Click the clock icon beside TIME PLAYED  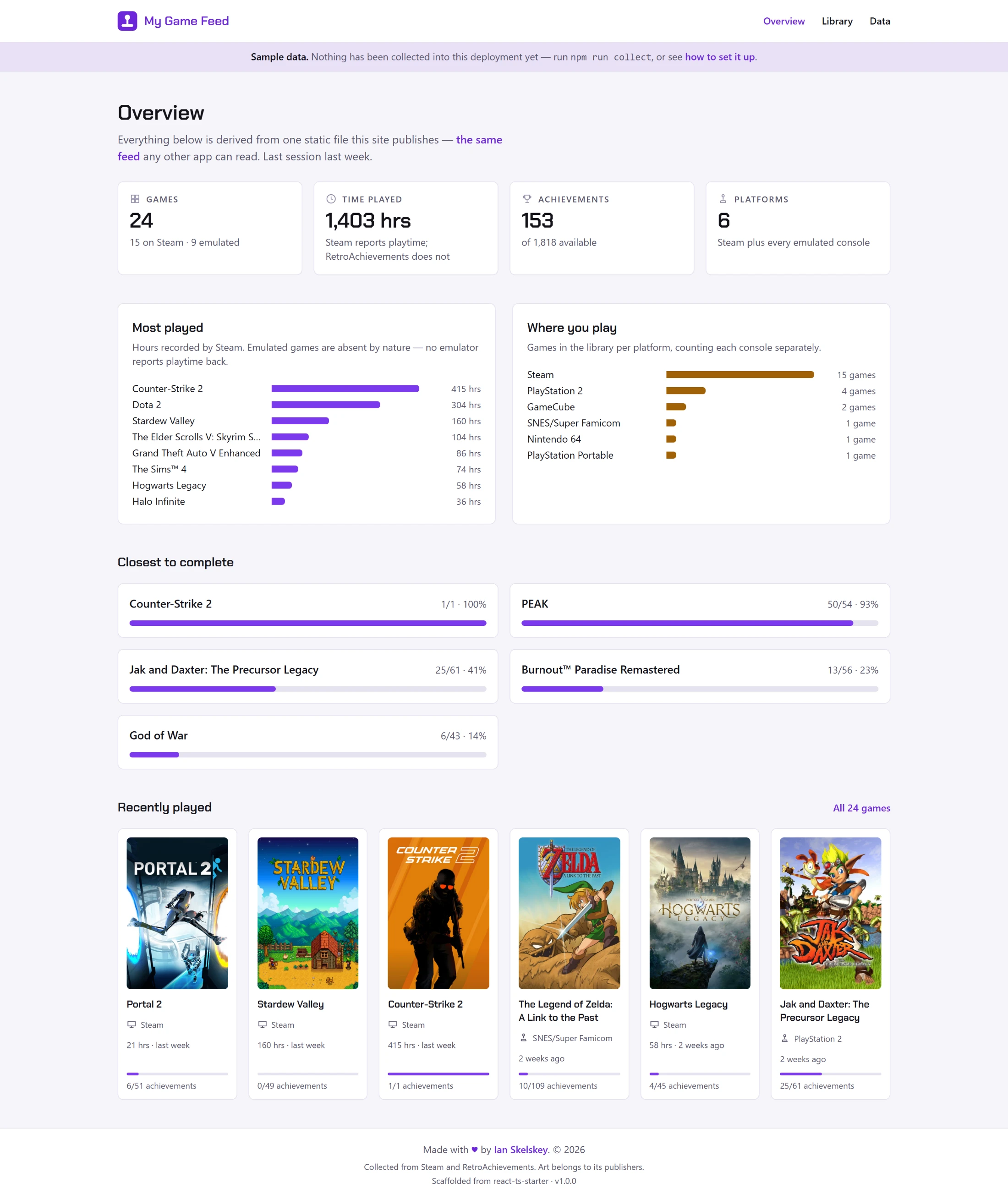point(331,199)
